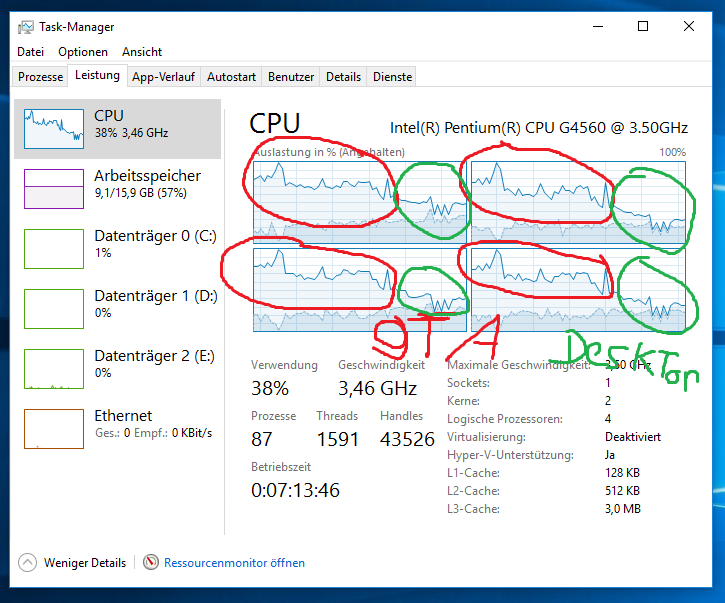Screen dimensions: 725x603
Task: Select the Arbeitsspeicher mini graph thumbnail
Action: (54, 189)
